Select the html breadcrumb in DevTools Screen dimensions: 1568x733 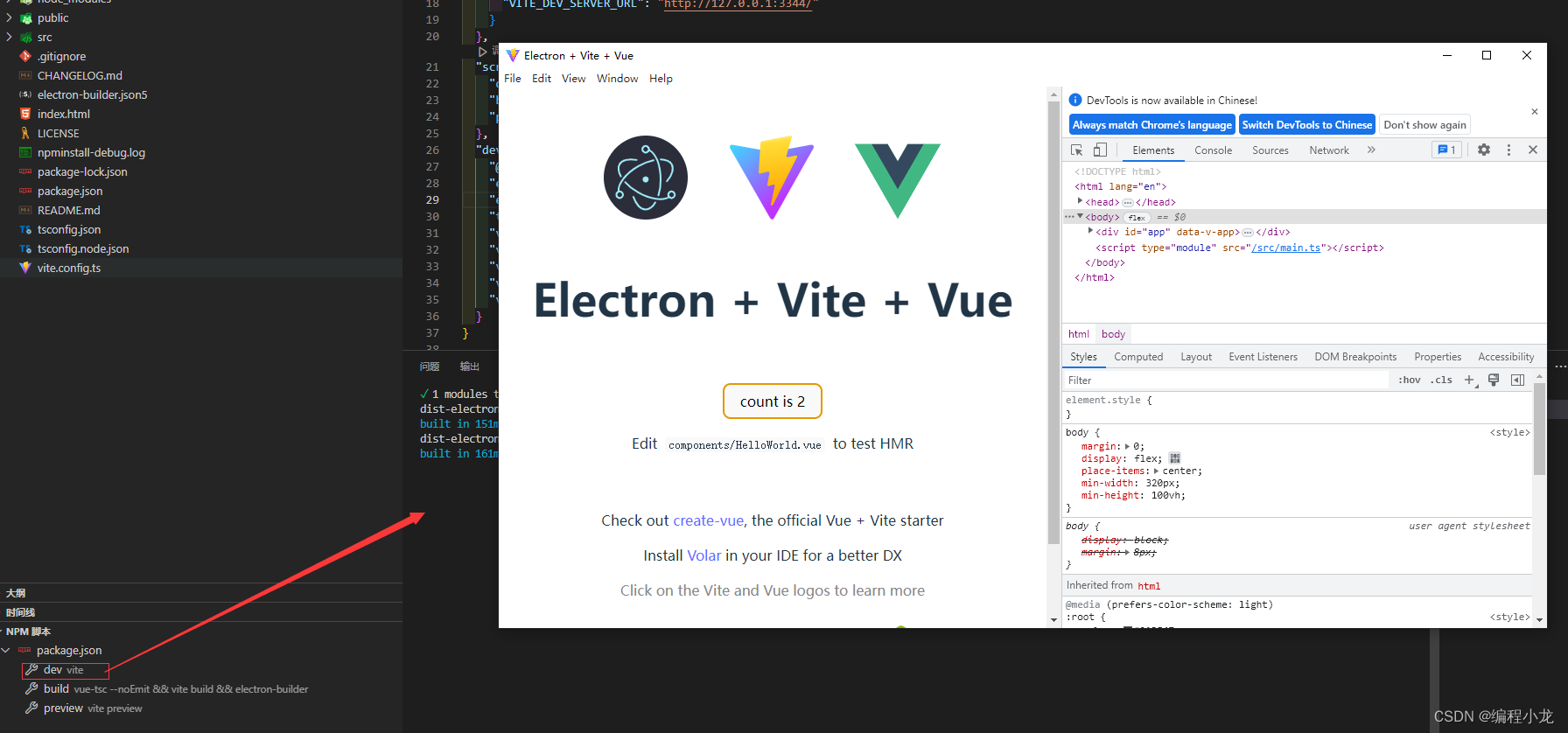click(x=1078, y=334)
